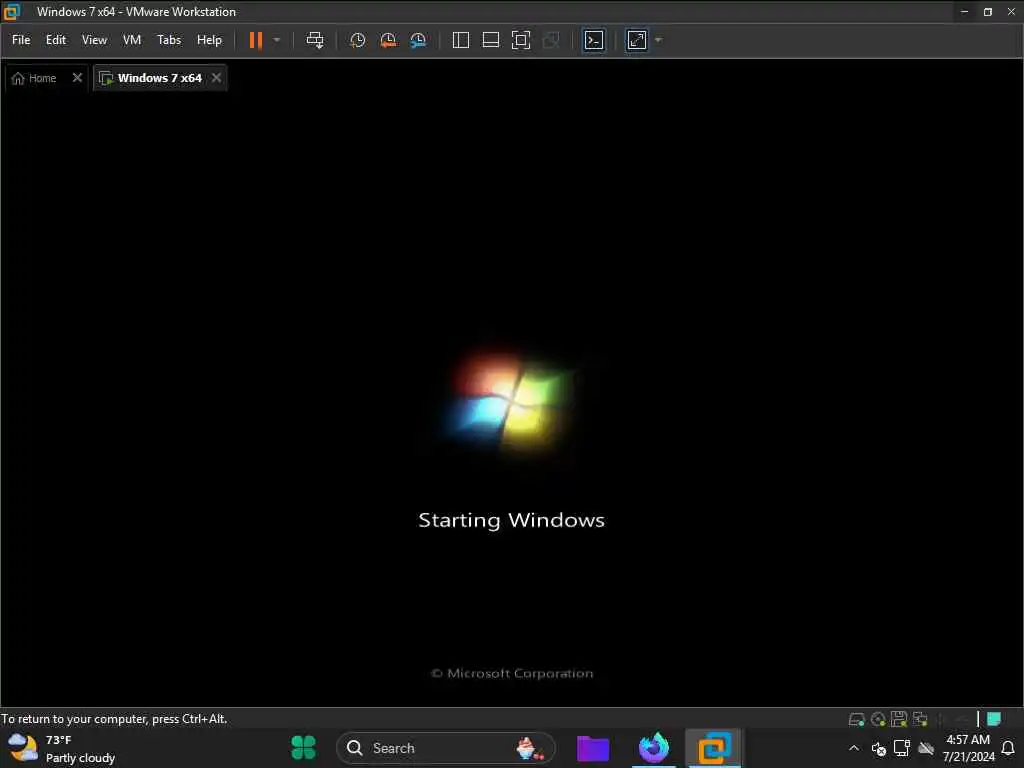Toggle the console view button
Screen dimensions: 1024x768
click(x=594, y=40)
